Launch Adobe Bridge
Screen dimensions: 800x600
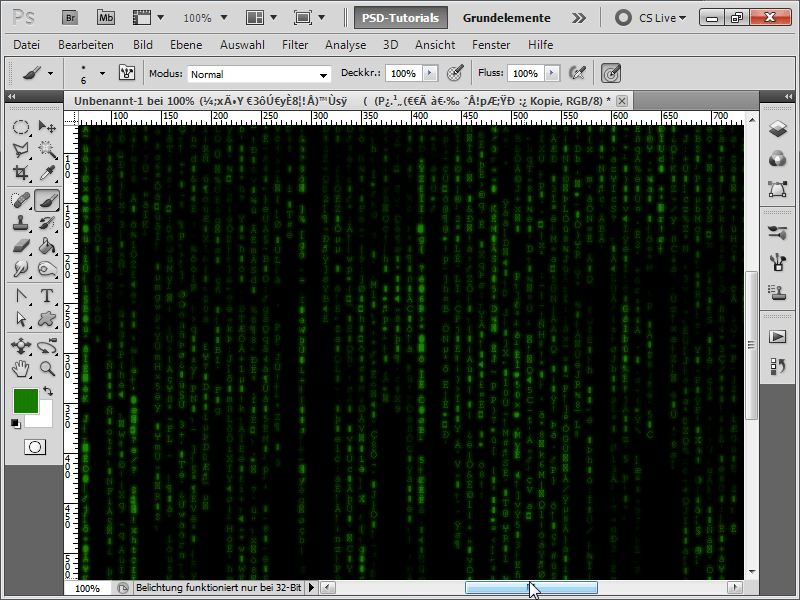(x=70, y=18)
